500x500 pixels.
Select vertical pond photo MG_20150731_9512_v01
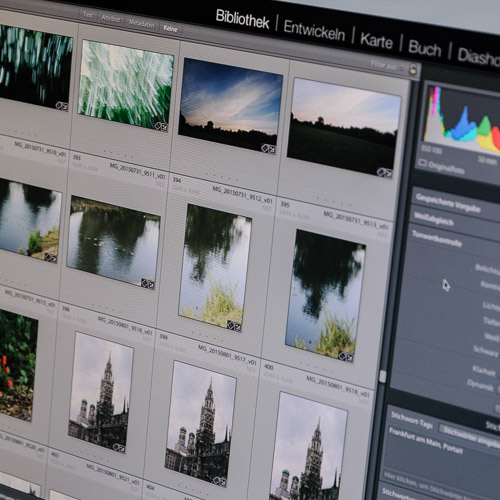pos(215,267)
